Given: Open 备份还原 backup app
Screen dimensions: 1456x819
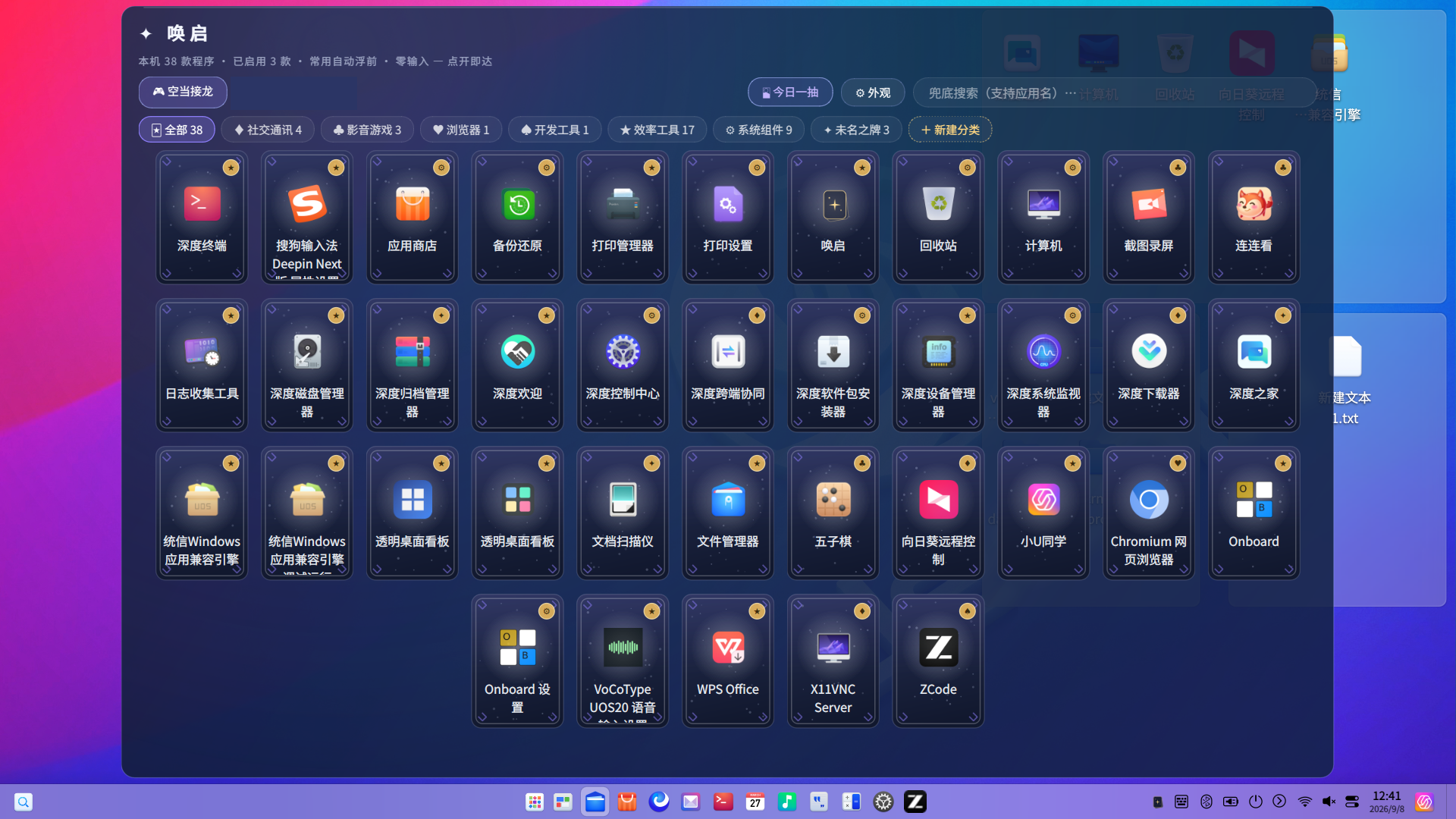Looking at the screenshot, I should [517, 218].
